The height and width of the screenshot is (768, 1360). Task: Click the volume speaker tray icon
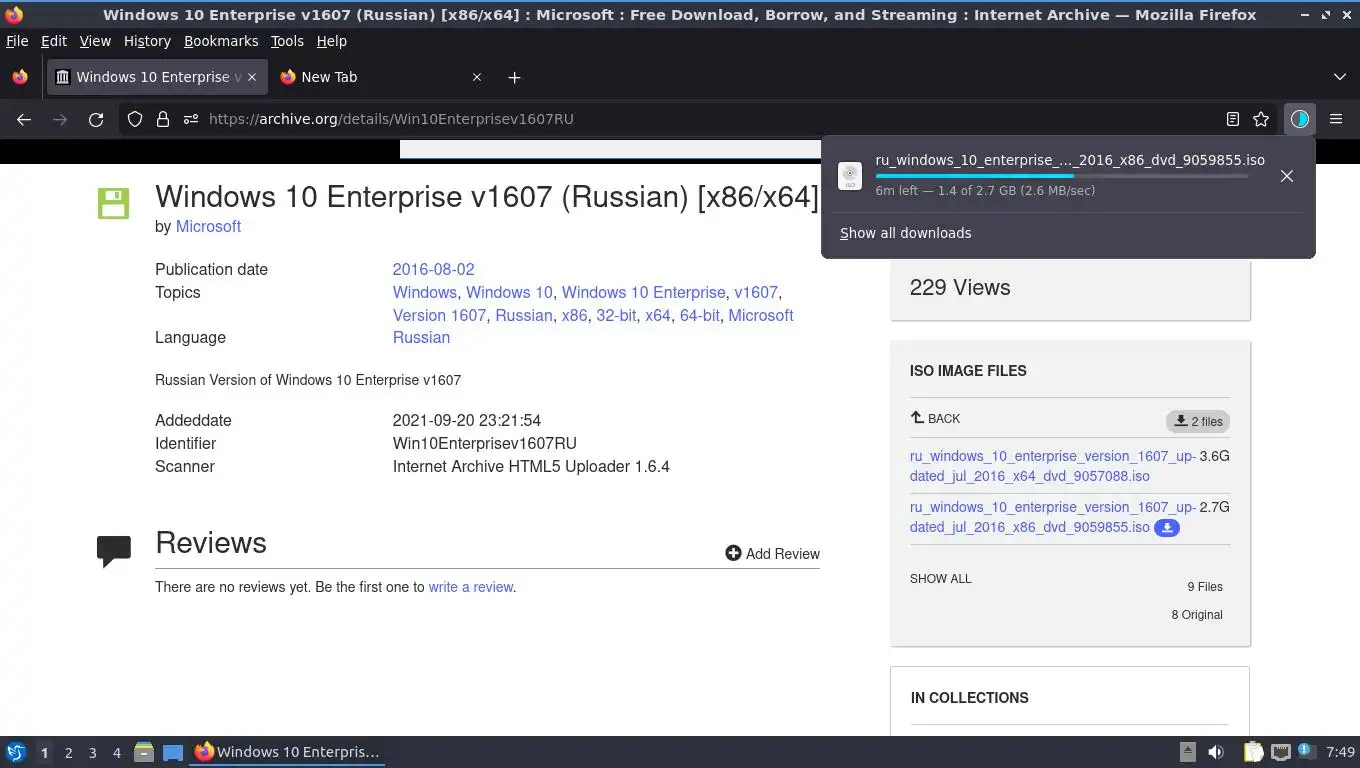click(1216, 752)
